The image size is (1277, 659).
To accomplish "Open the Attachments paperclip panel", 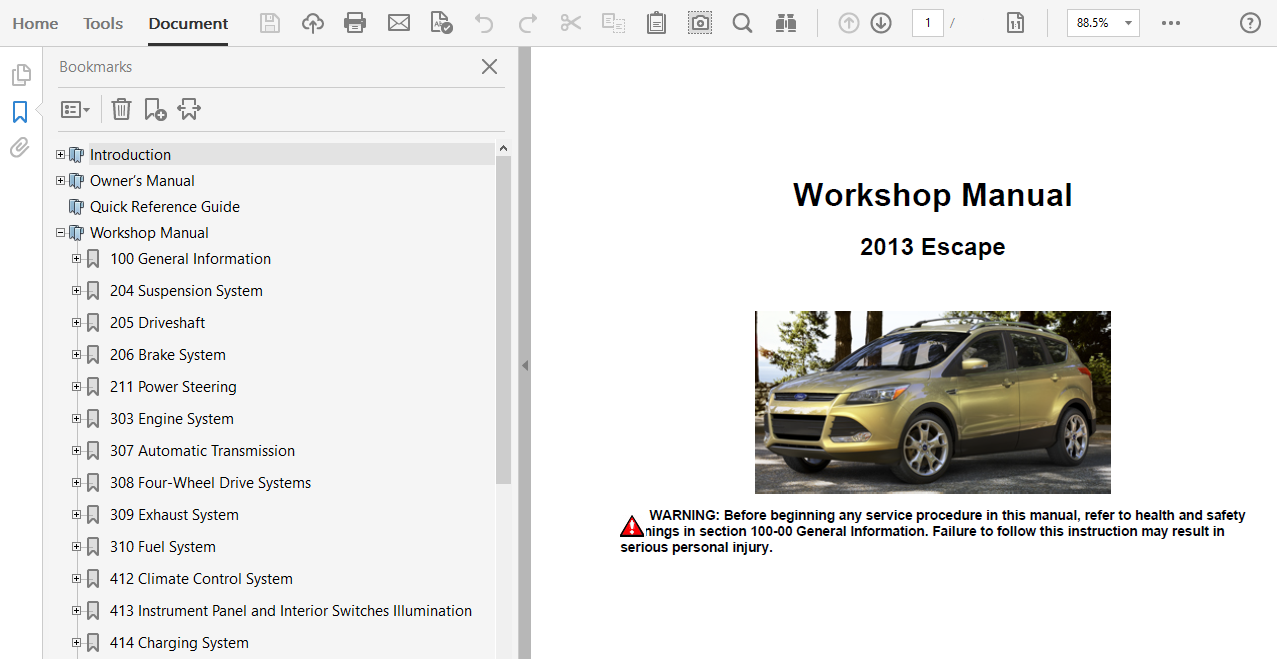I will (20, 148).
